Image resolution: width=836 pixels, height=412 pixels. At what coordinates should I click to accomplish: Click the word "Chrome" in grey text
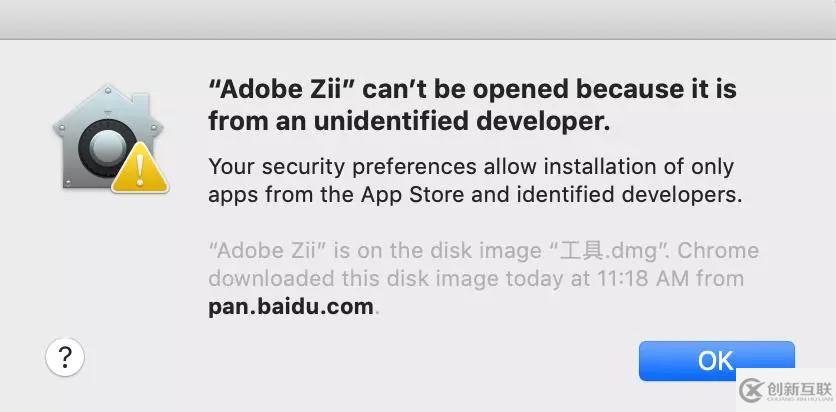716,250
